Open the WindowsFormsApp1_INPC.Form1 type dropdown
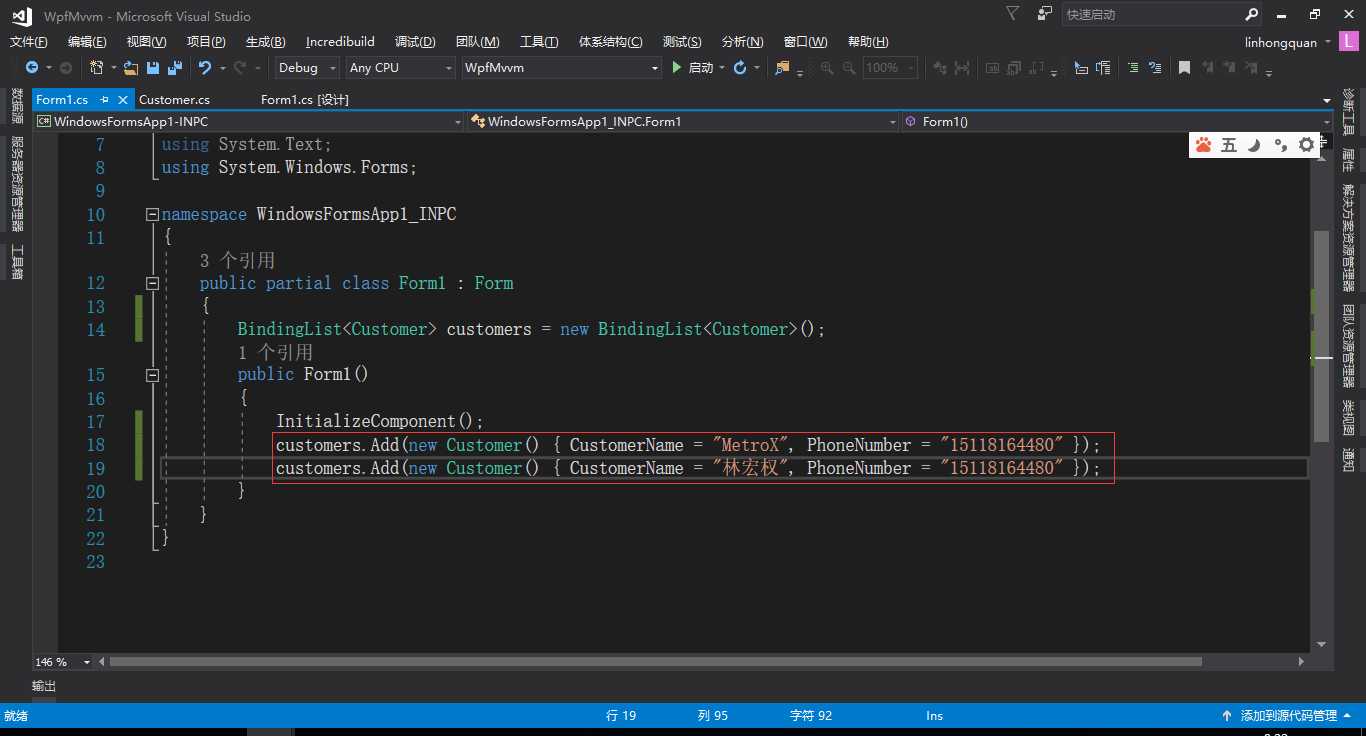Screen dimensions: 1366x736 pyautogui.click(x=683, y=121)
